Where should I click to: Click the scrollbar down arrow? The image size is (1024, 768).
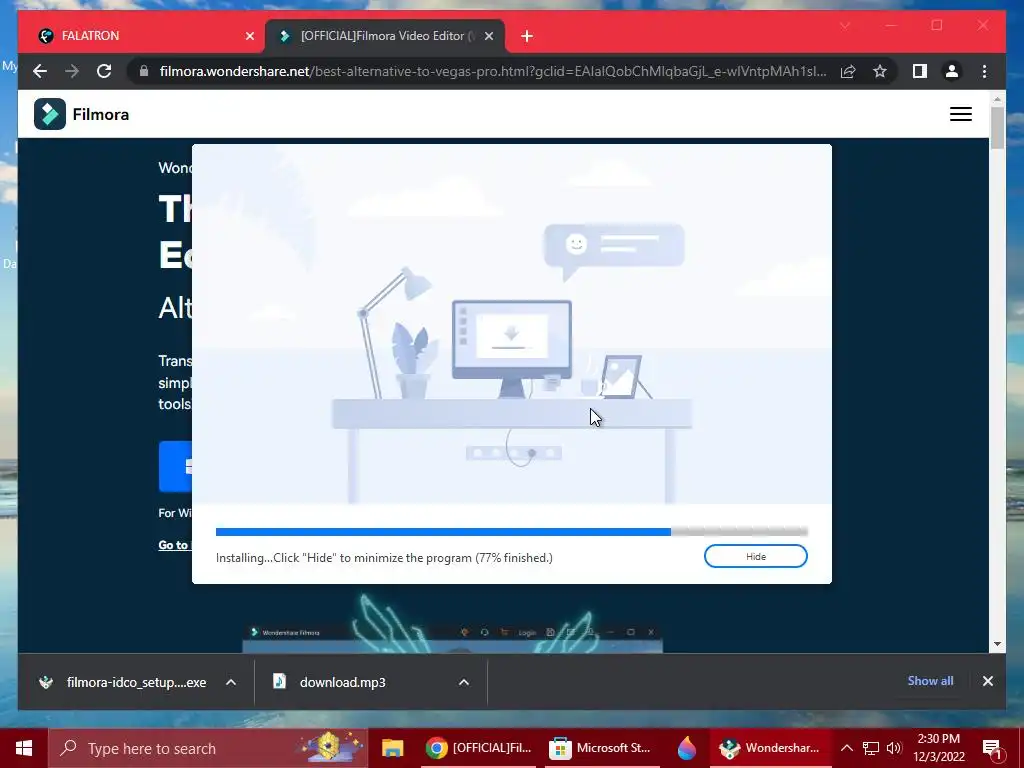[997, 644]
